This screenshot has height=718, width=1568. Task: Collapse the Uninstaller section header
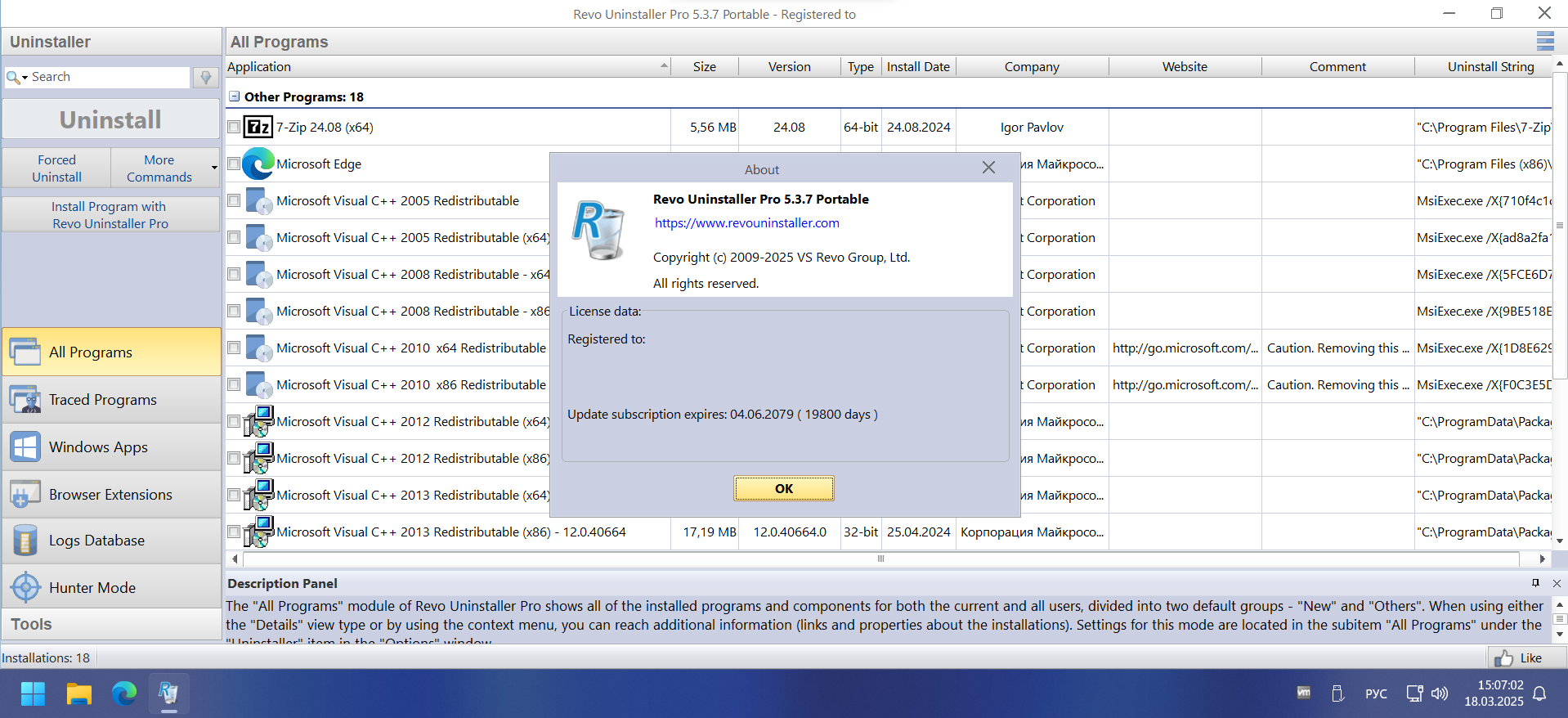coord(111,42)
